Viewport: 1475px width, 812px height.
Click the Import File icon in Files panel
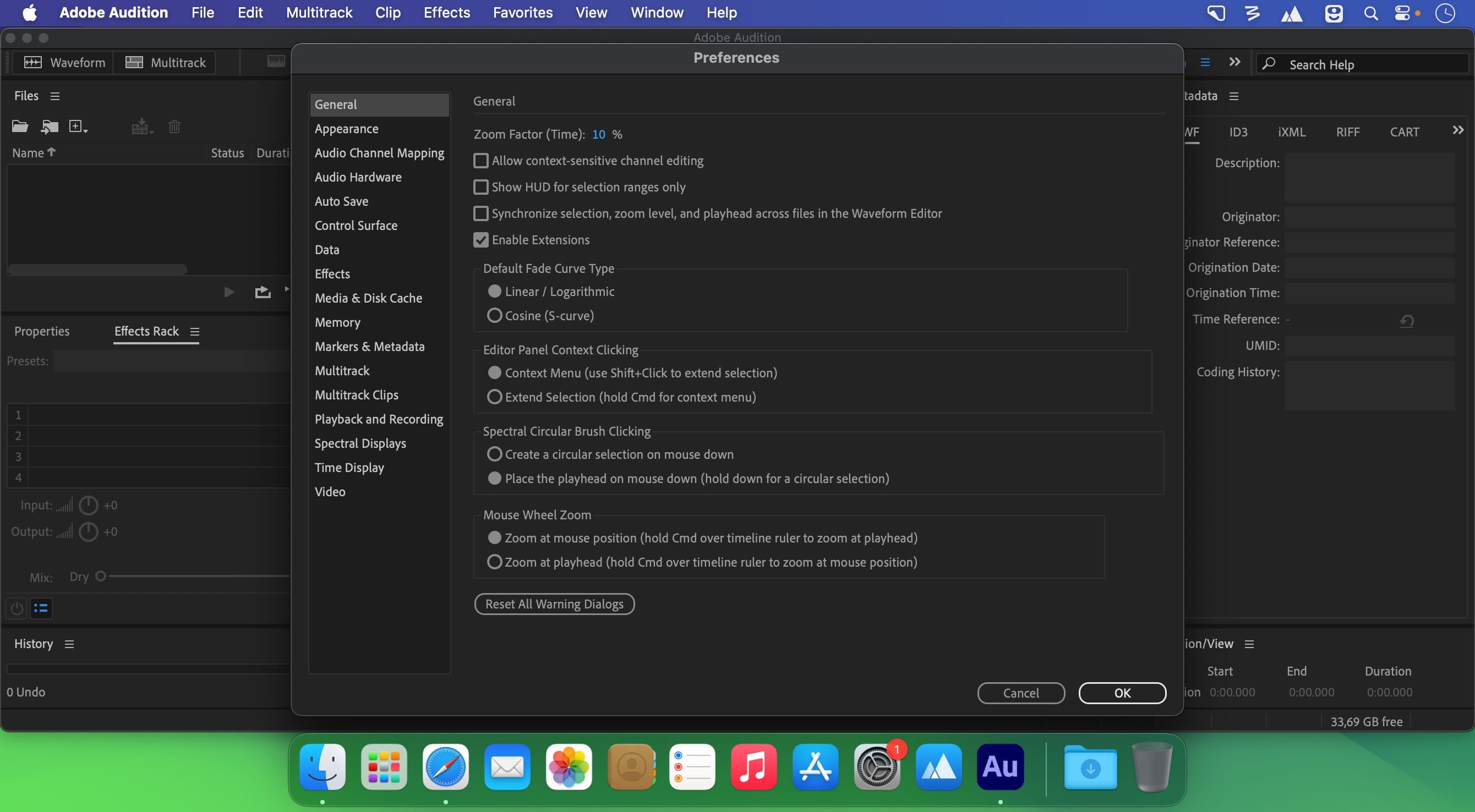tap(50, 126)
